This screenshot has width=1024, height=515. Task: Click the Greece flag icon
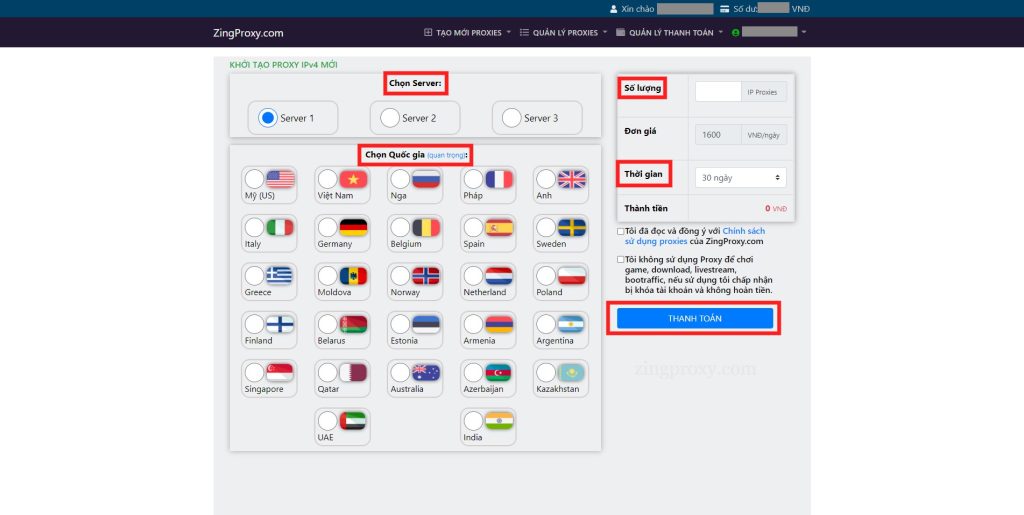click(x=281, y=275)
